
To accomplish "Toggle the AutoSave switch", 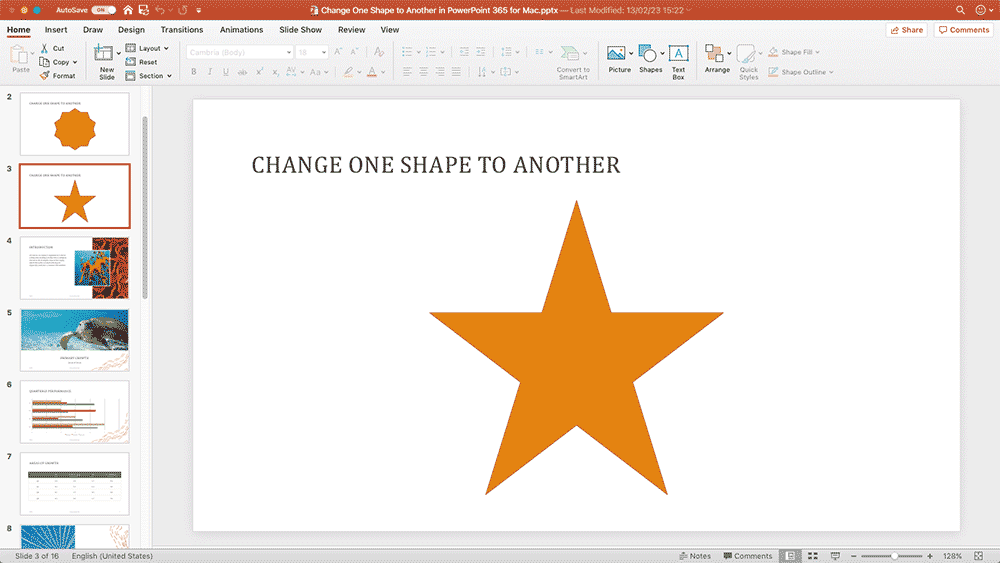I will [x=102, y=9].
